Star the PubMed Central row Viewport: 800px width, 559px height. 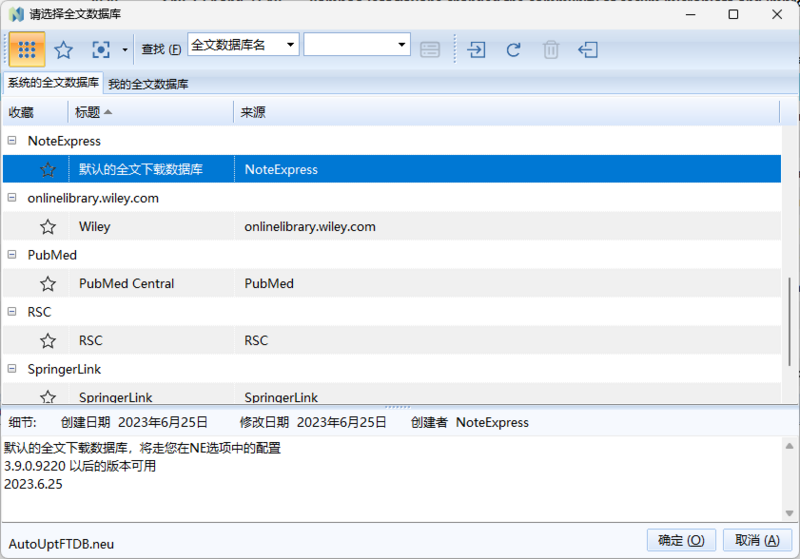48,284
